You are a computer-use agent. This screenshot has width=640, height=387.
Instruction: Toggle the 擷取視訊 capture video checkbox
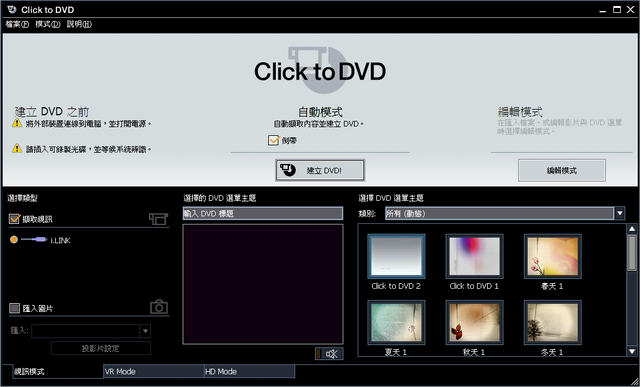point(14,219)
